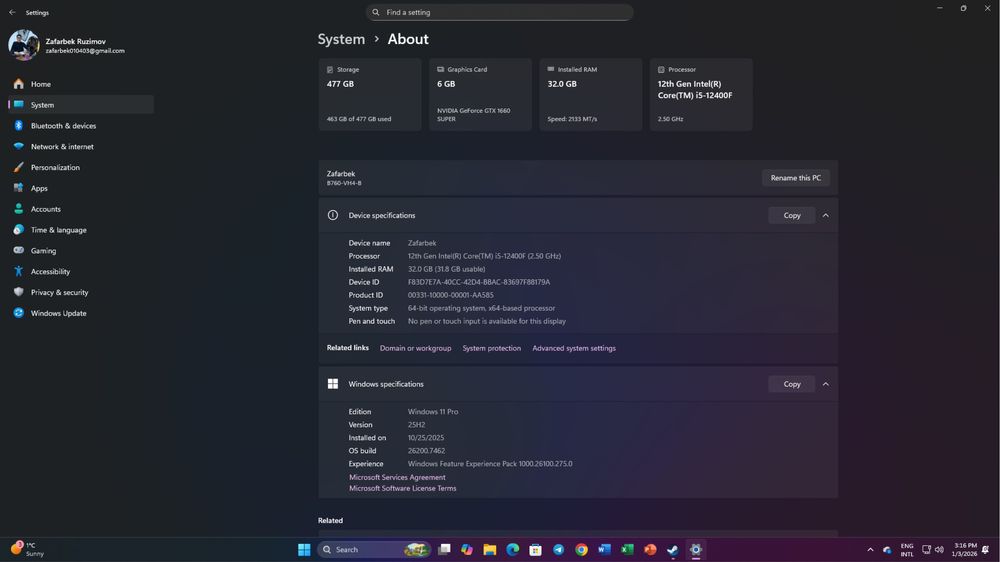
Task: Open ENG INTL language switcher
Action: click(907, 550)
